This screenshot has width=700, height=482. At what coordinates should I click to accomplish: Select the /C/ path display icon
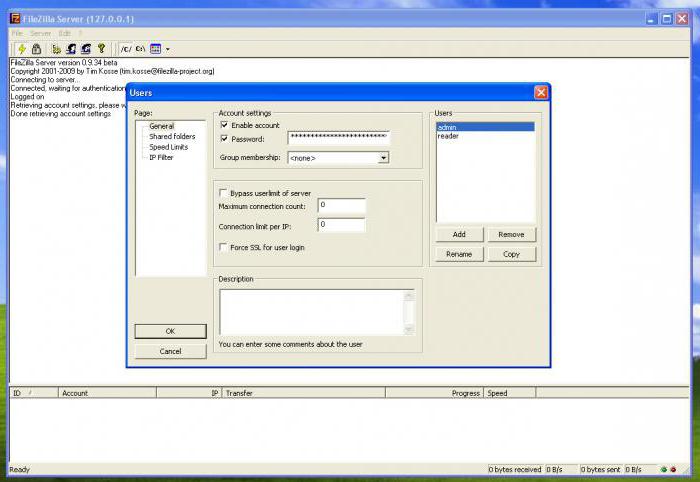(126, 49)
